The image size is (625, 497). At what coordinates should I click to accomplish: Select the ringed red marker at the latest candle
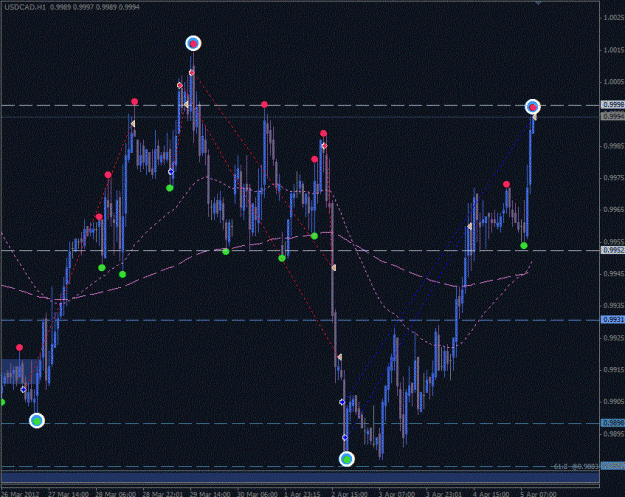pos(533,107)
